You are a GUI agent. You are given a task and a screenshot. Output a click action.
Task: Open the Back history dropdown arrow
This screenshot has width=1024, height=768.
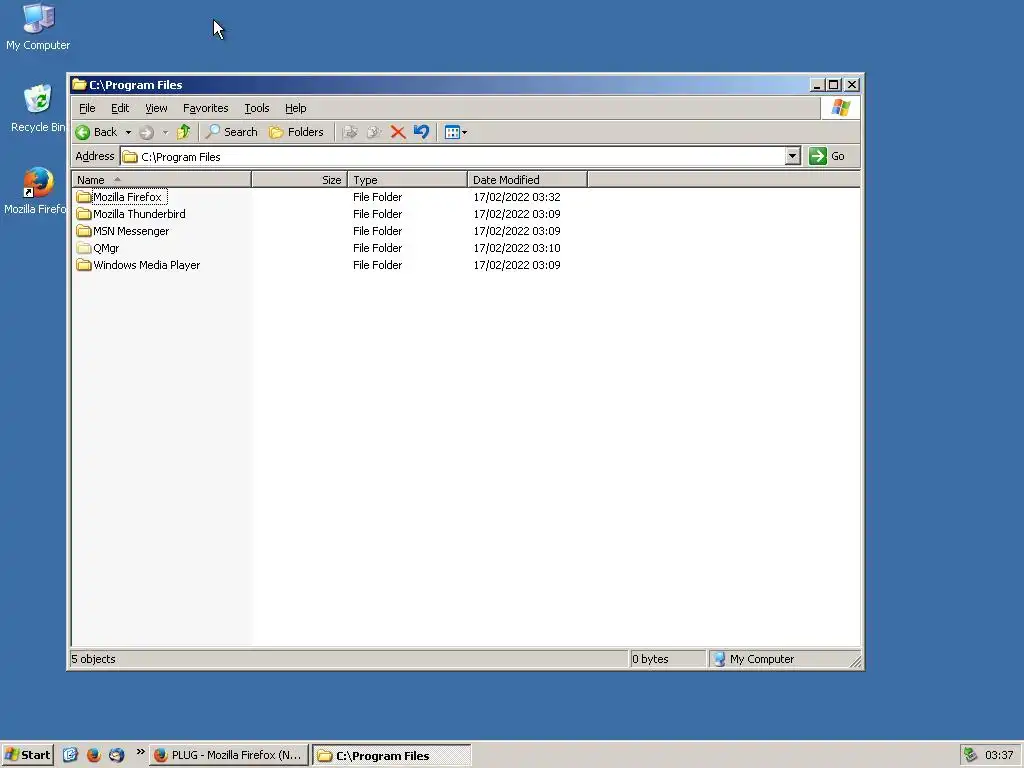click(128, 133)
